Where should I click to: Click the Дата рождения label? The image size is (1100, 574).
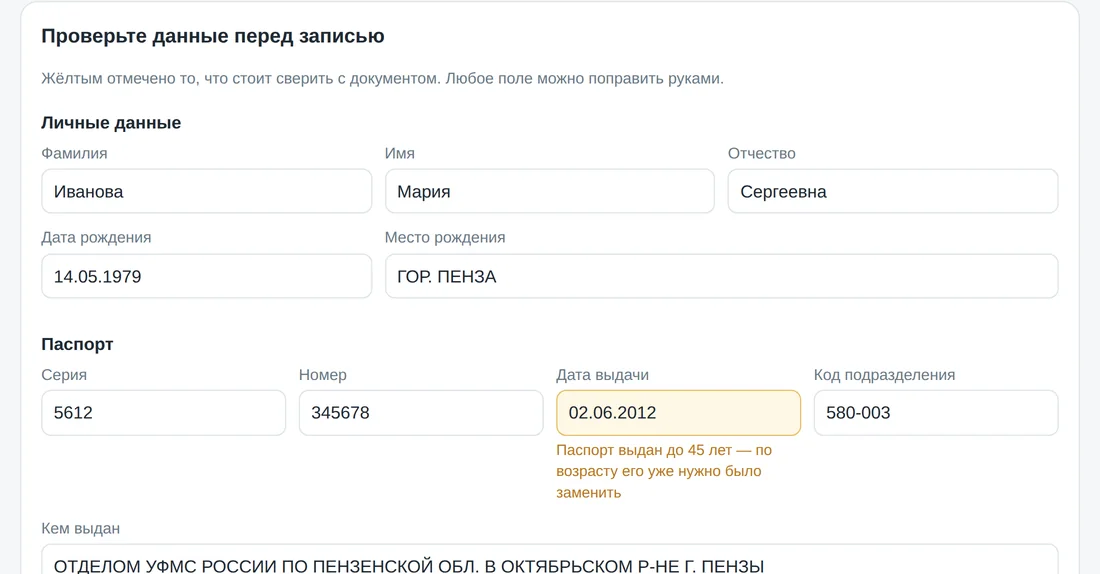pos(96,238)
